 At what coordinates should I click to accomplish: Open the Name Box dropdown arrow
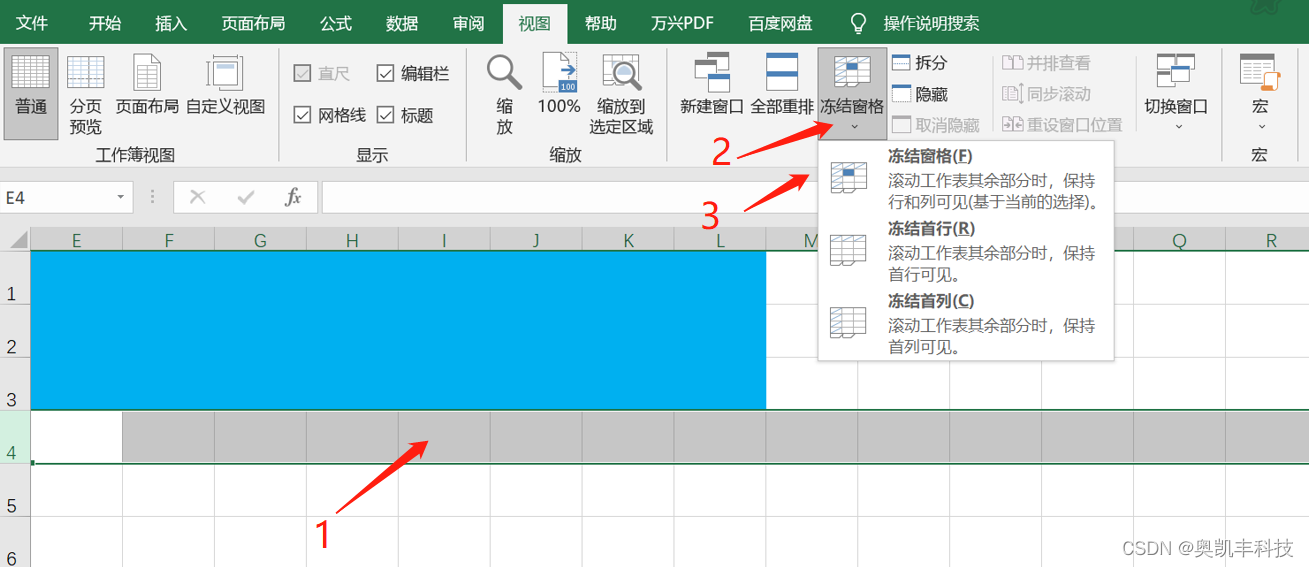click(121, 198)
